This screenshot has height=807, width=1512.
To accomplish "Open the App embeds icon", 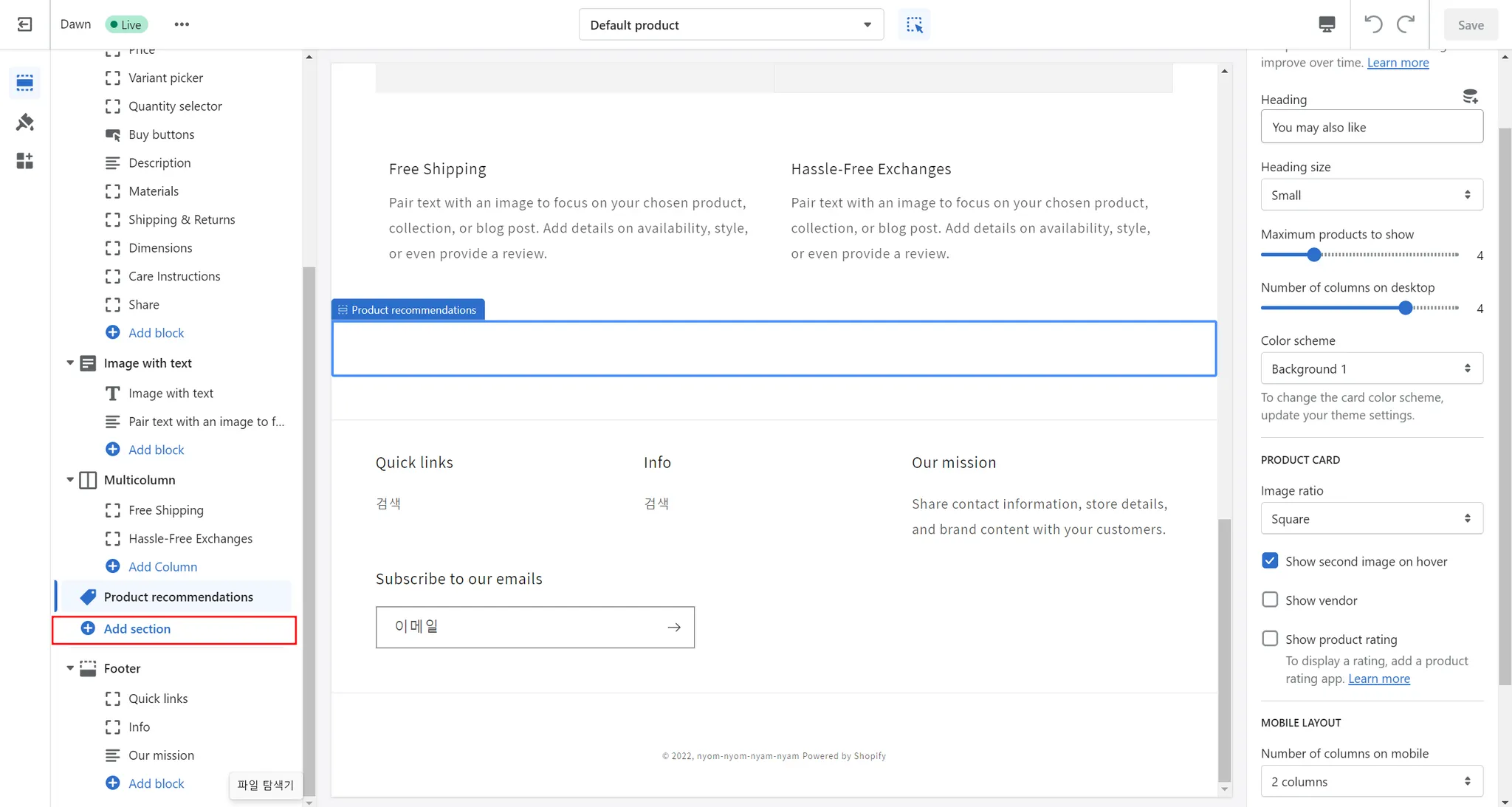I will coord(24,161).
